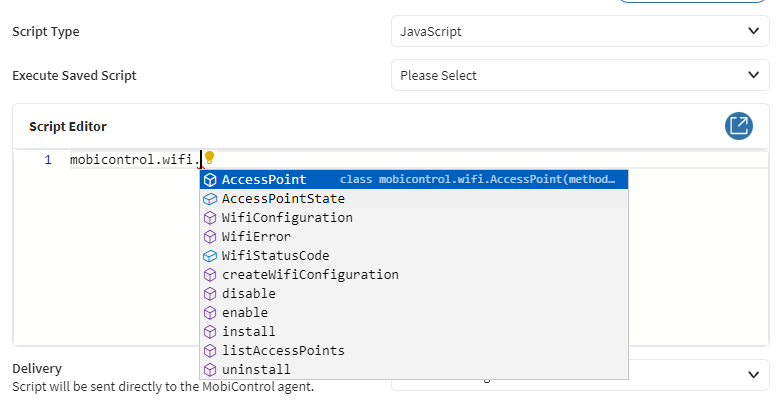The height and width of the screenshot is (403, 776).
Task: Click the AccessPoint class cube icon
Action: [210, 180]
